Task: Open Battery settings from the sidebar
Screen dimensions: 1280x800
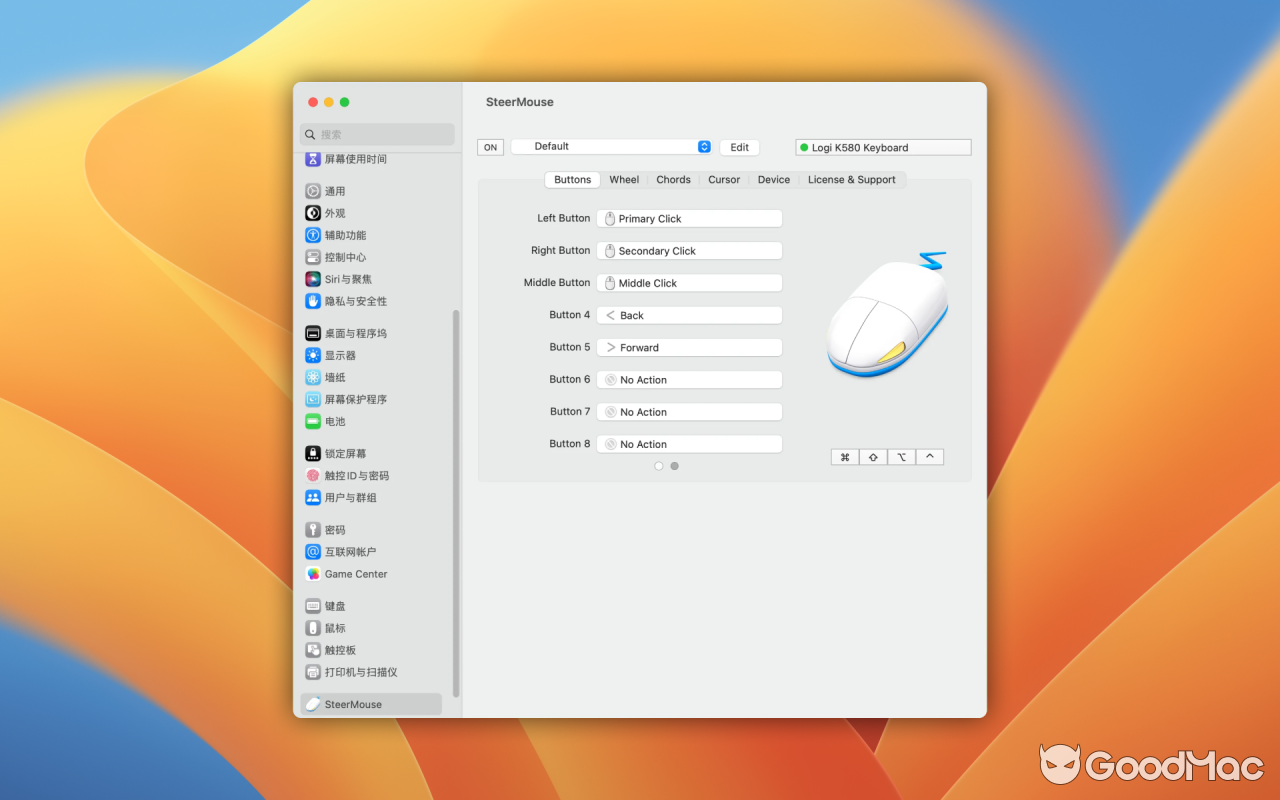Action: point(328,421)
